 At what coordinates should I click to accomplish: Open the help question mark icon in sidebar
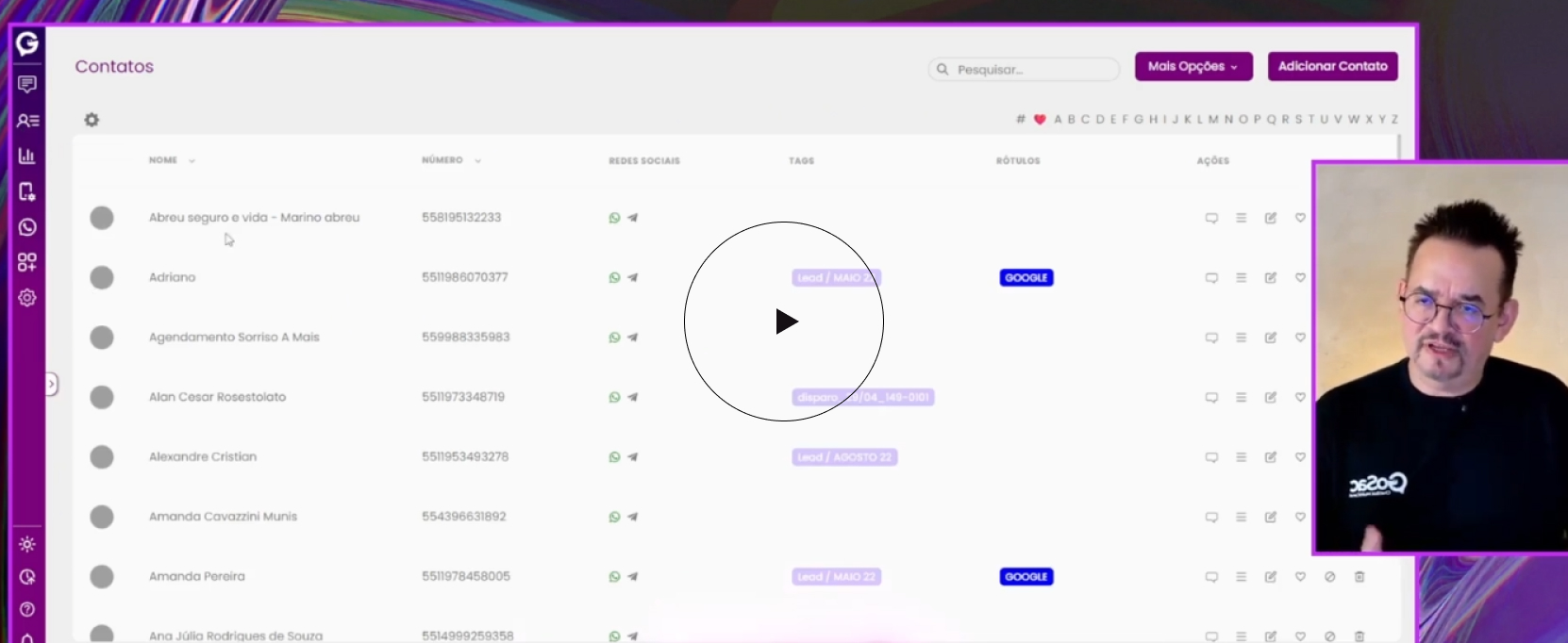pyautogui.click(x=27, y=609)
